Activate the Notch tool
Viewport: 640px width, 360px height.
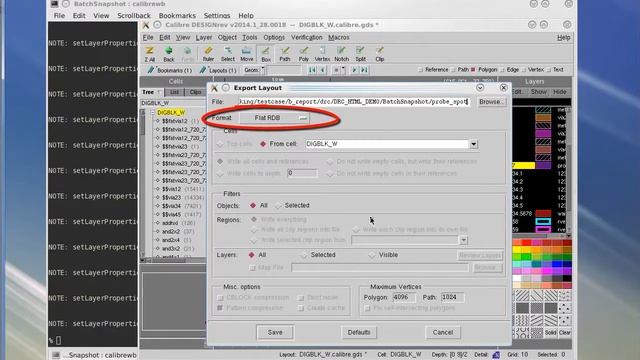[342, 54]
